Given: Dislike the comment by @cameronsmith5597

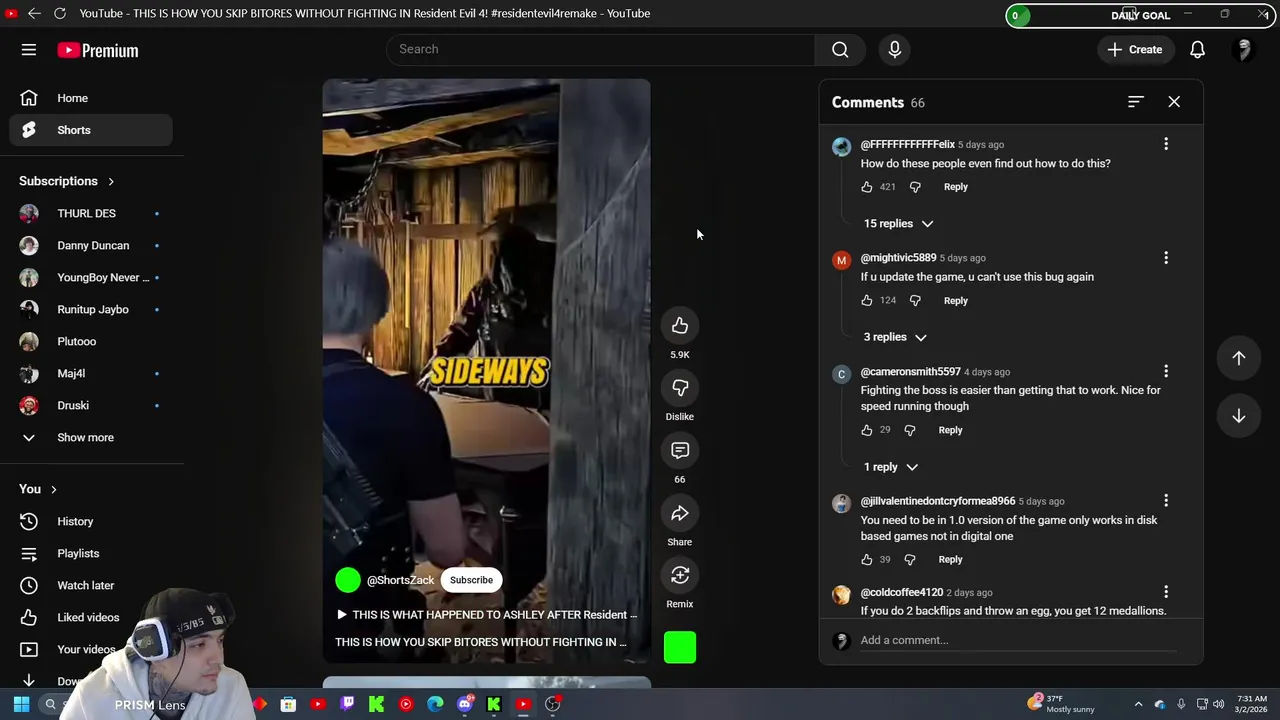Looking at the screenshot, I should tap(910, 430).
